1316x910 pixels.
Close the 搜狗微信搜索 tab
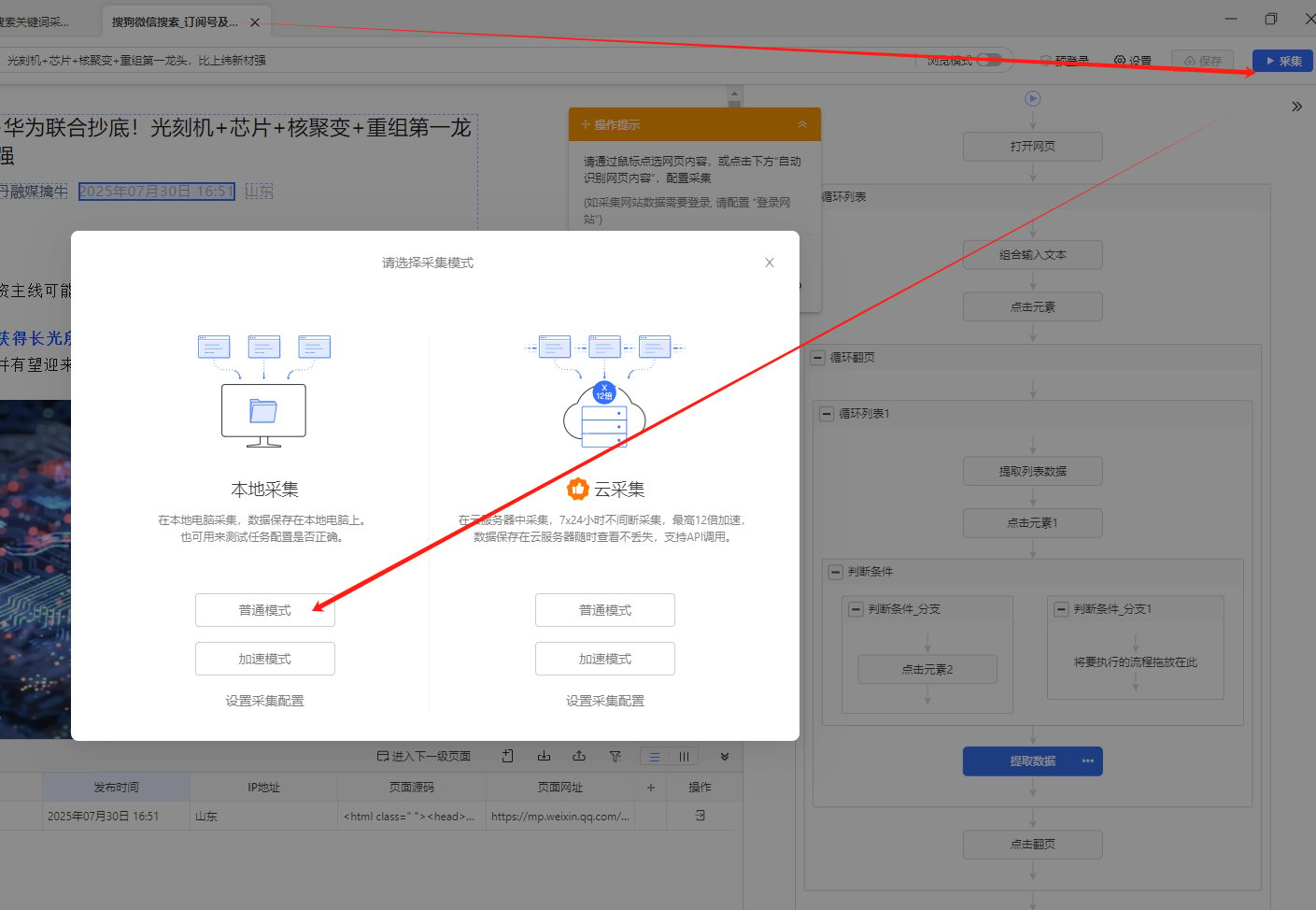pos(255,22)
